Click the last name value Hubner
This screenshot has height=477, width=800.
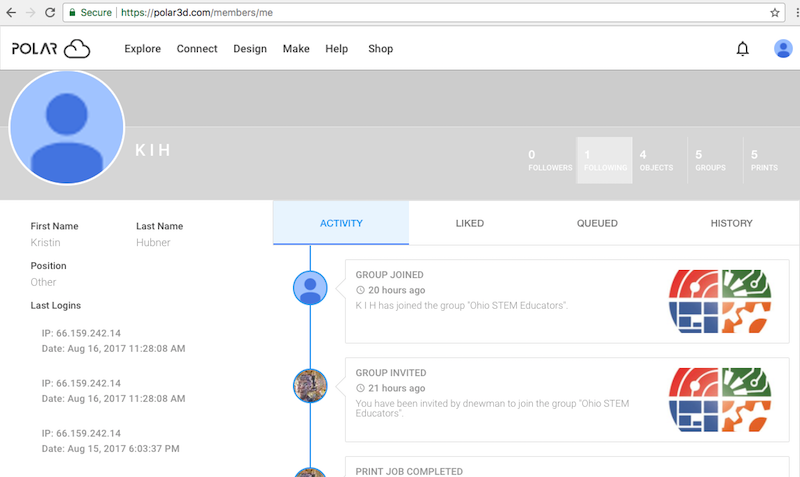pos(153,242)
